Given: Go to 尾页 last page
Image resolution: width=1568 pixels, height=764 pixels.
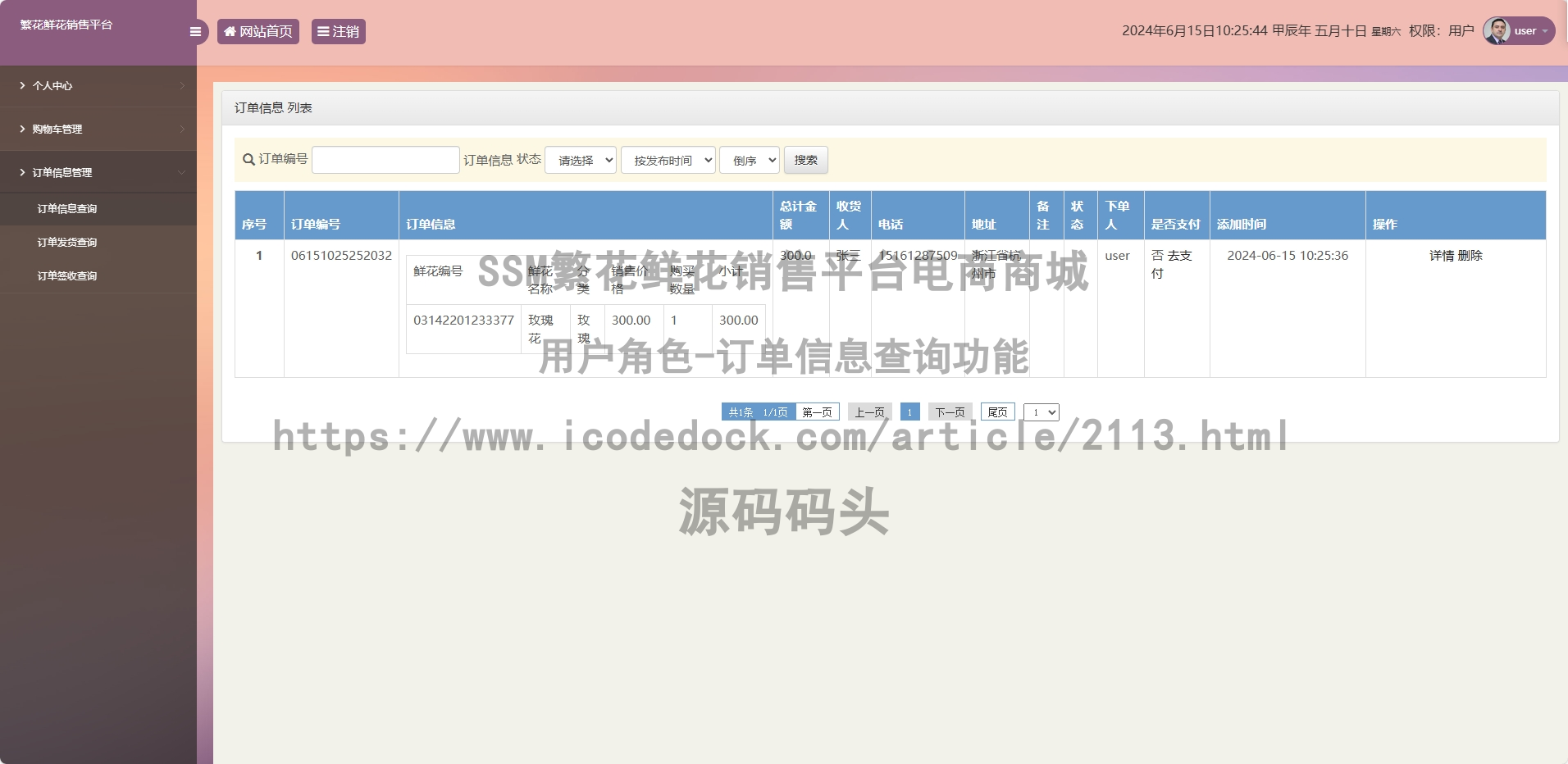Looking at the screenshot, I should point(998,412).
